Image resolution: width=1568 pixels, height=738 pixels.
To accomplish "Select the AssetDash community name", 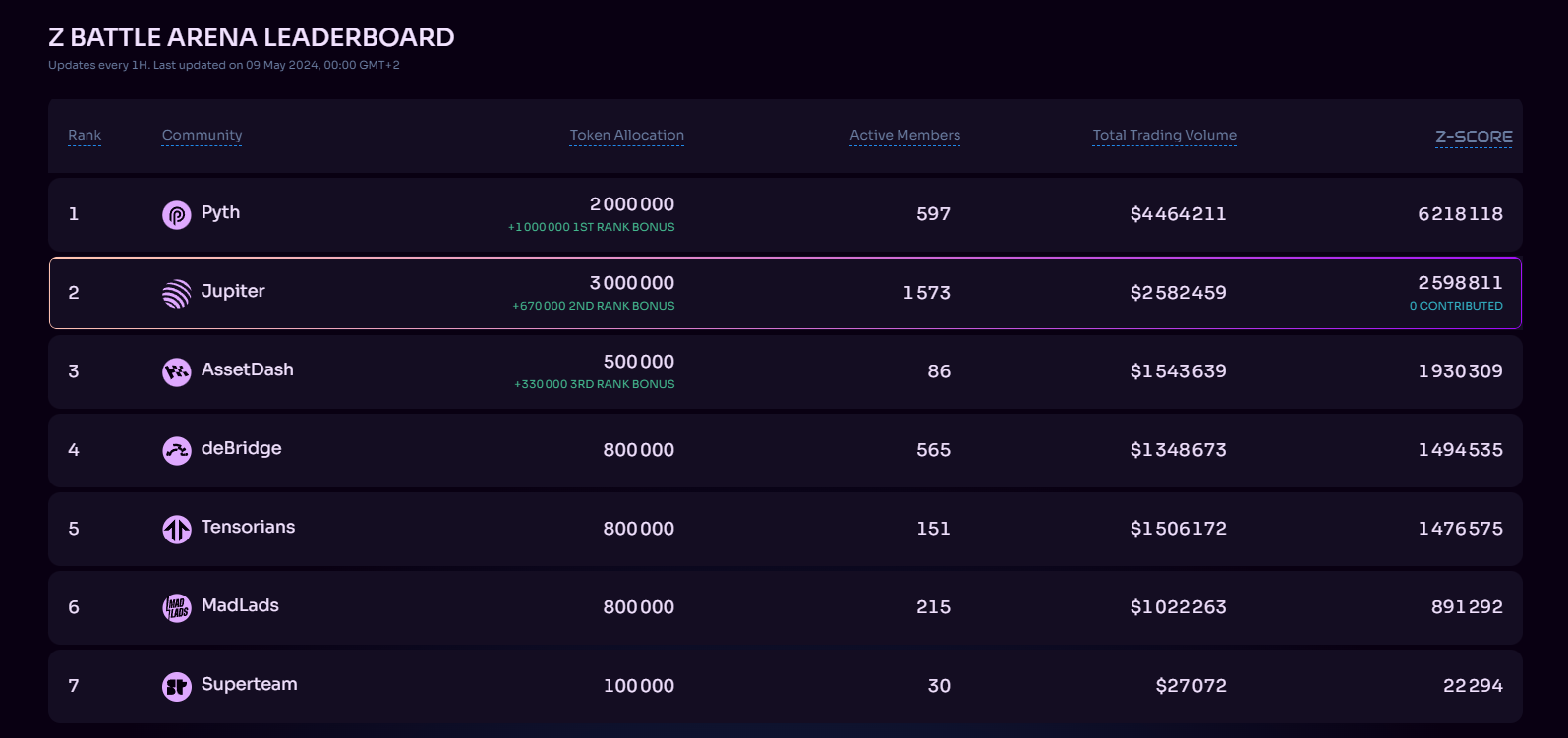I will [248, 369].
